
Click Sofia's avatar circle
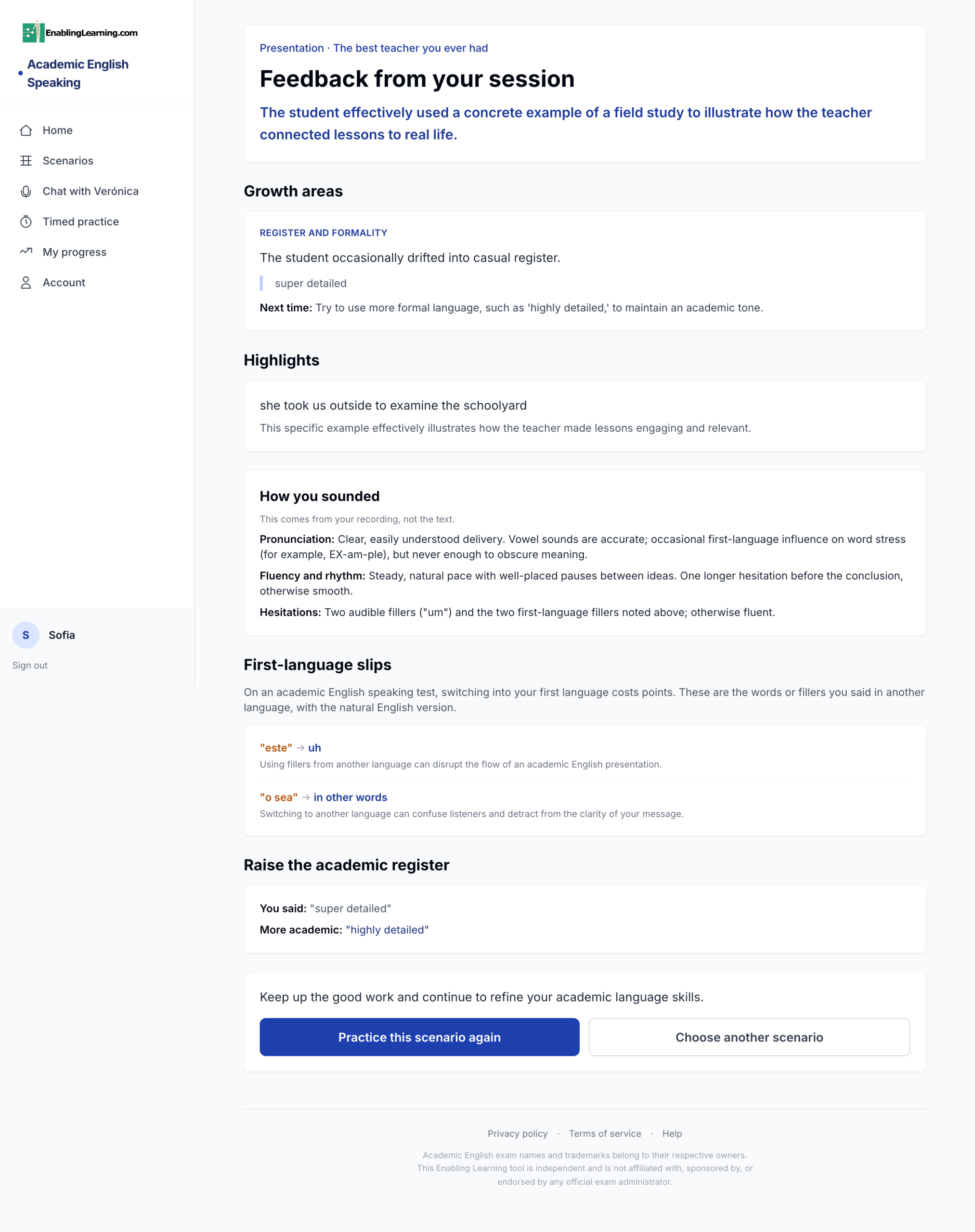(26, 635)
